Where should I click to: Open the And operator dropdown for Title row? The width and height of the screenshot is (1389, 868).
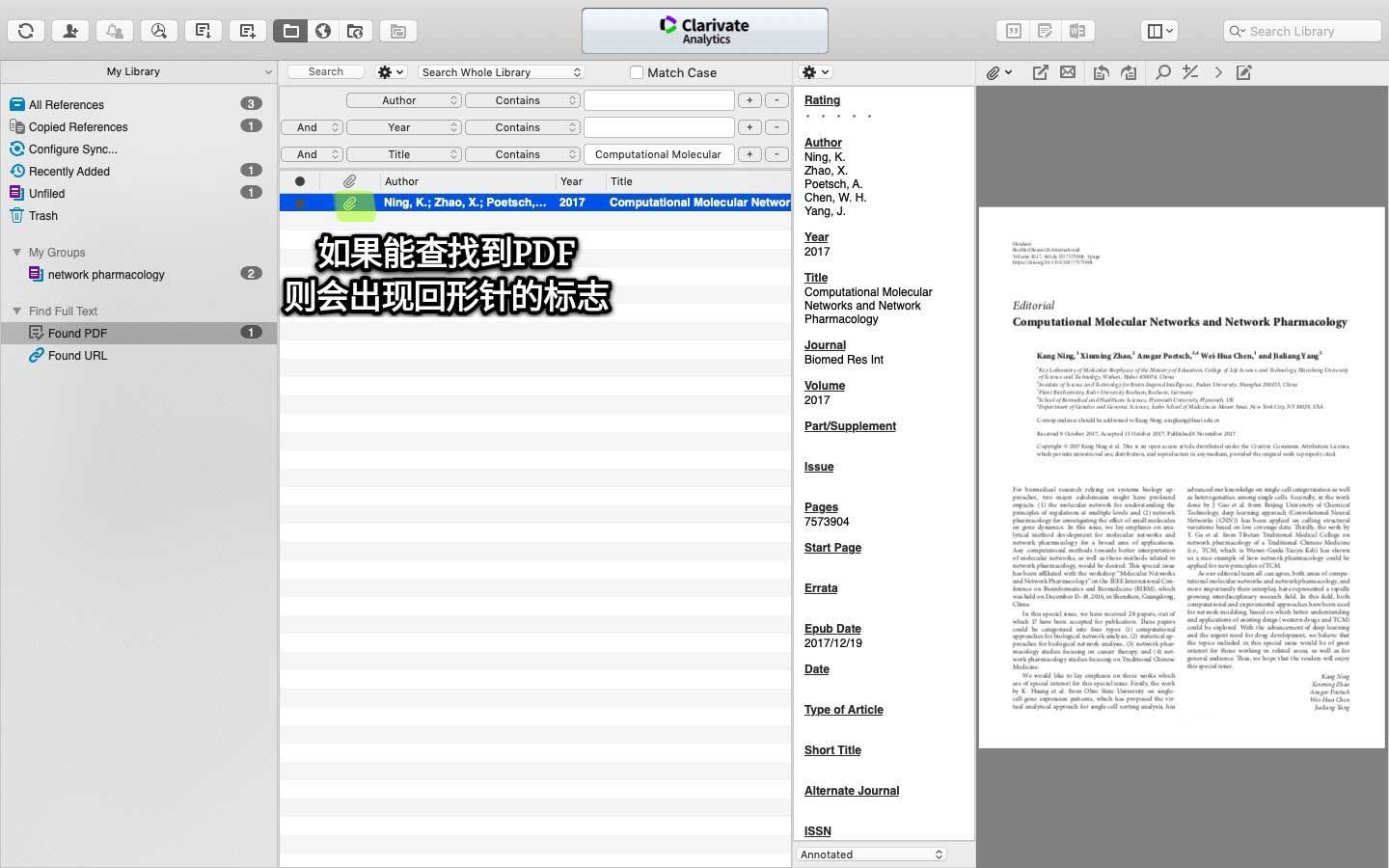[x=312, y=154]
